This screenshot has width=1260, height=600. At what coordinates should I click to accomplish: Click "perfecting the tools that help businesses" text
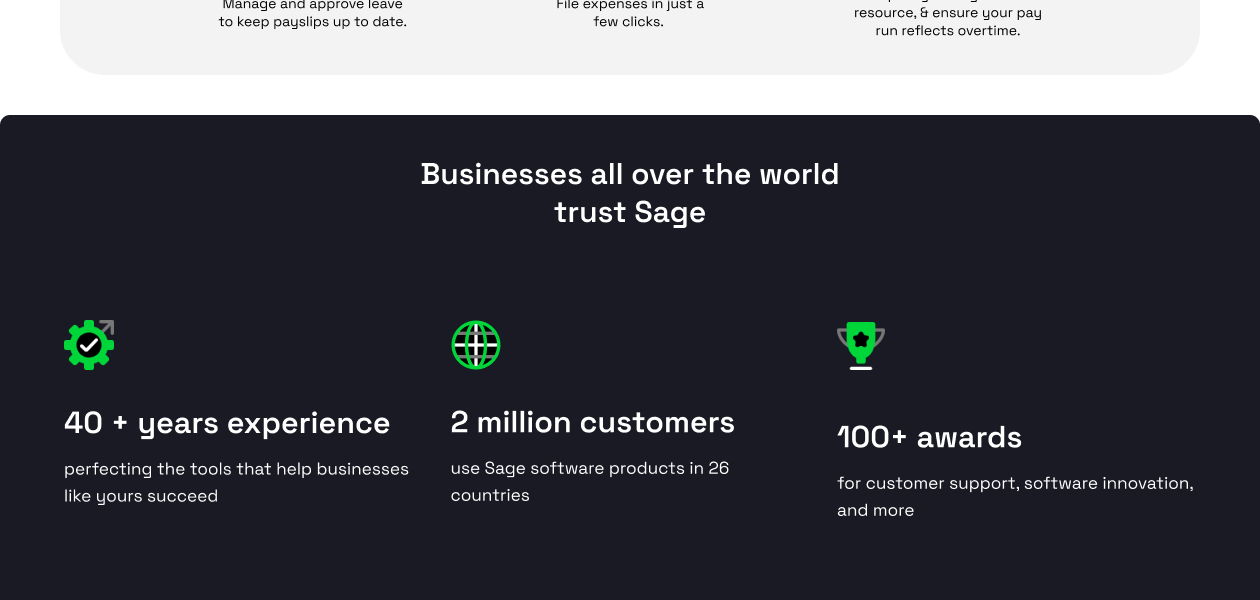coord(236,469)
